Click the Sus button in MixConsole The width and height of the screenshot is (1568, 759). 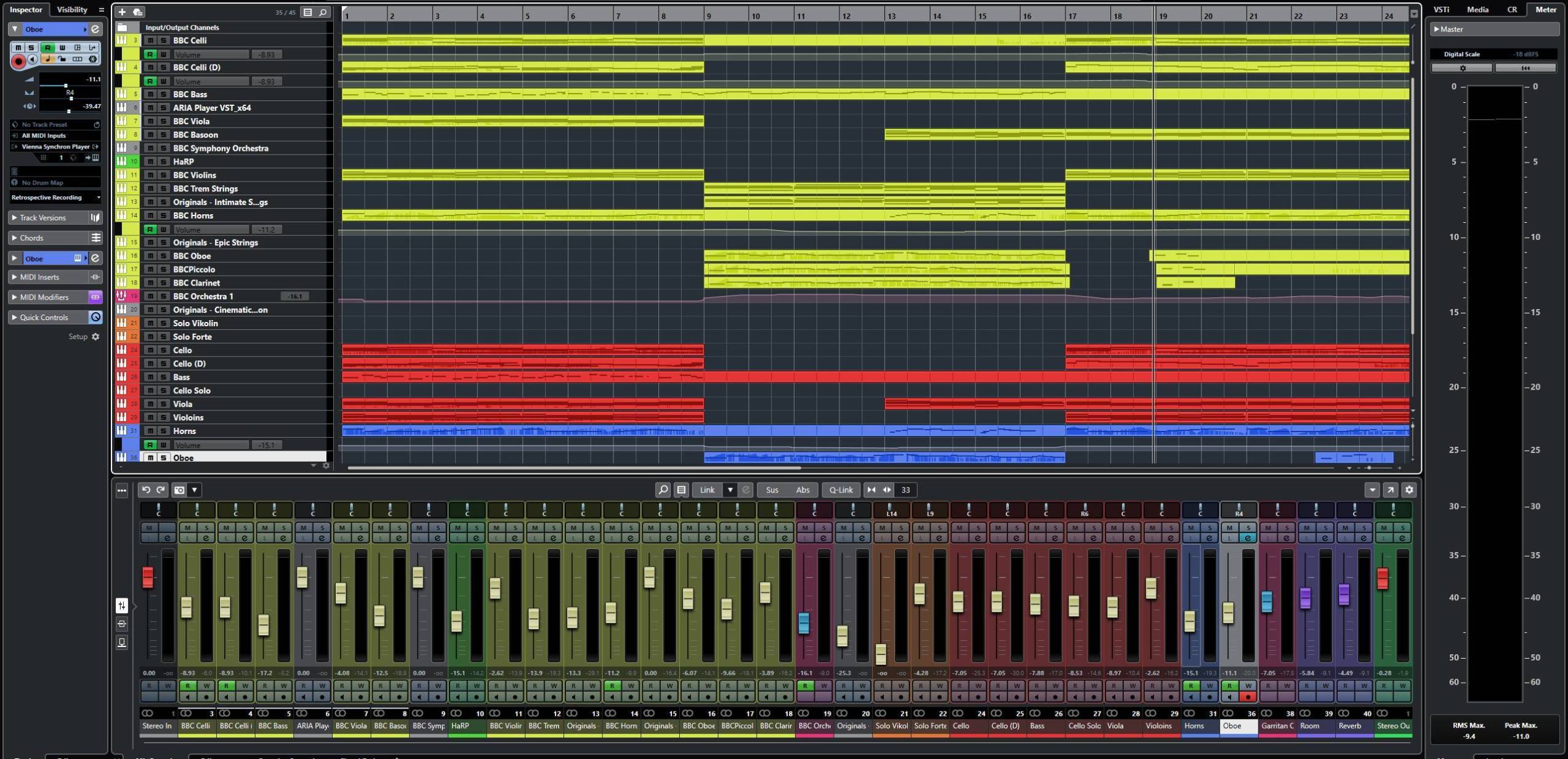click(772, 490)
